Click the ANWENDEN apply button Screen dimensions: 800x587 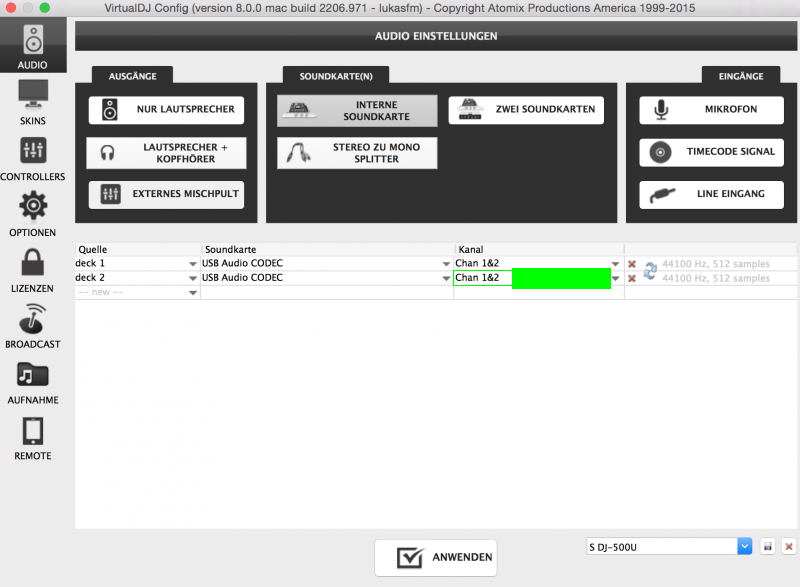coord(436,557)
